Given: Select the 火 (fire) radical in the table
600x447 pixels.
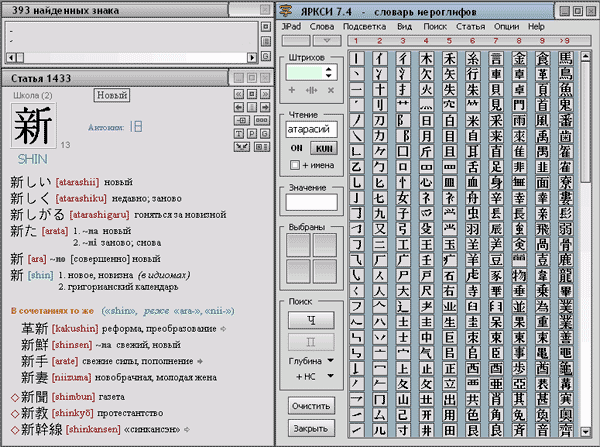Looking at the screenshot, I should (426, 90).
